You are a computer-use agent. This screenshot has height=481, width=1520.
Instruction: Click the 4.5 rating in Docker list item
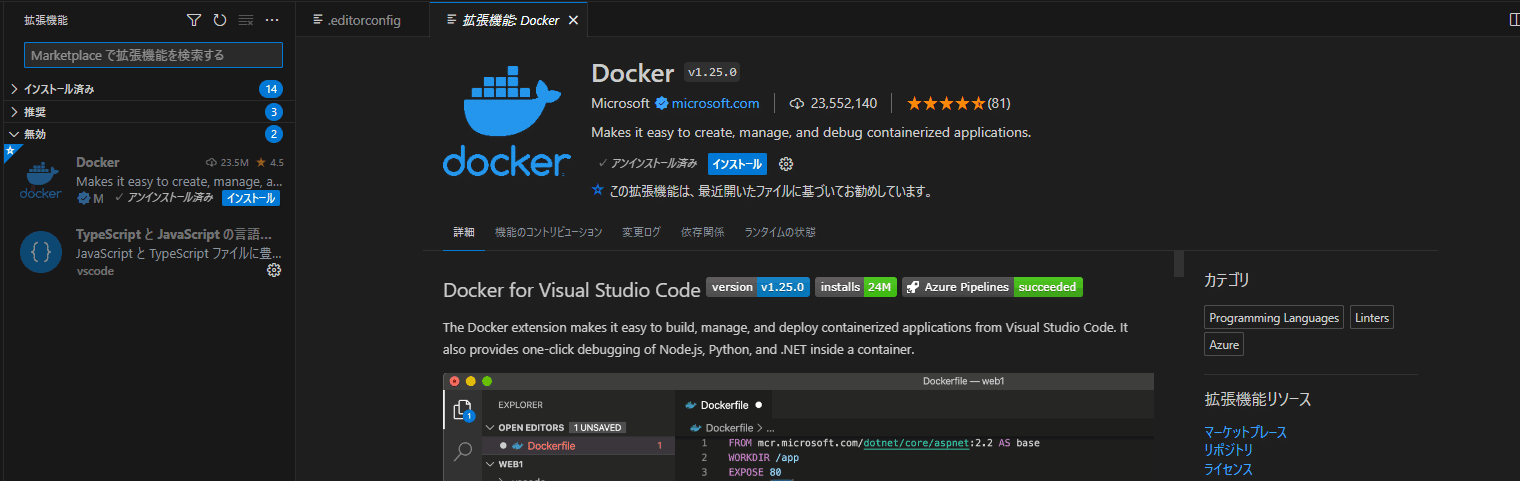pos(270,162)
